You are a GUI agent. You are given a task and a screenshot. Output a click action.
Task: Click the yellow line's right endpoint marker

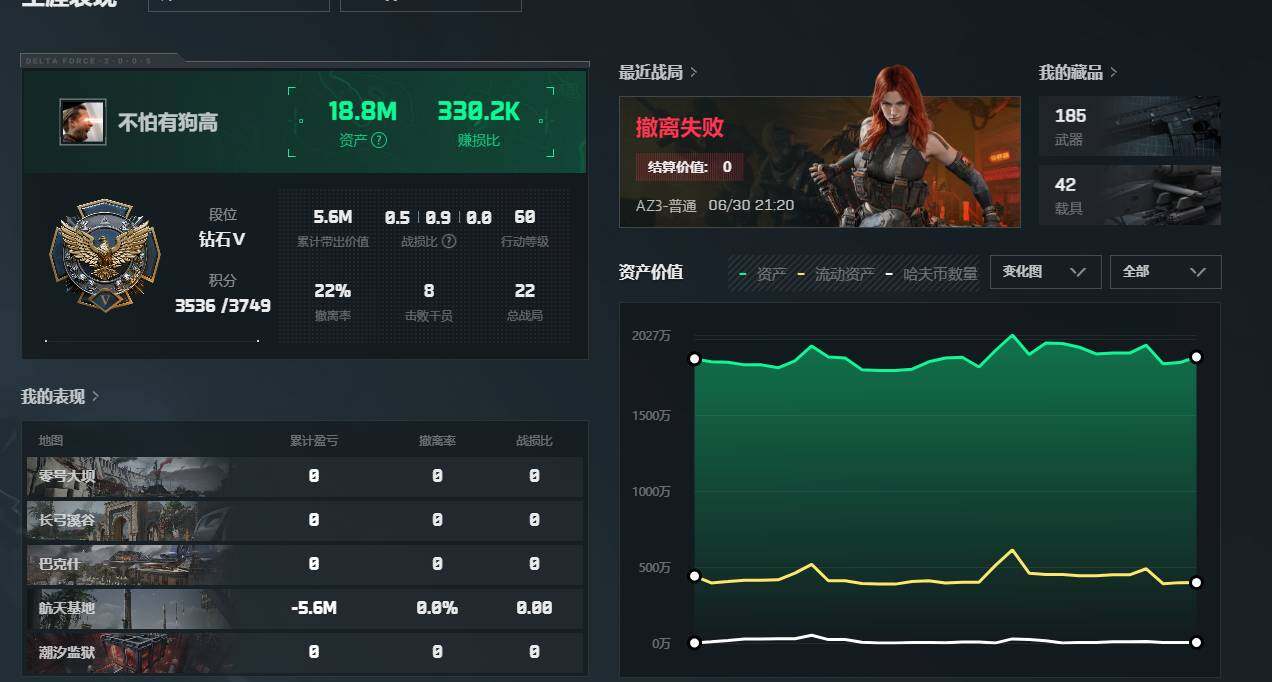(1196, 582)
